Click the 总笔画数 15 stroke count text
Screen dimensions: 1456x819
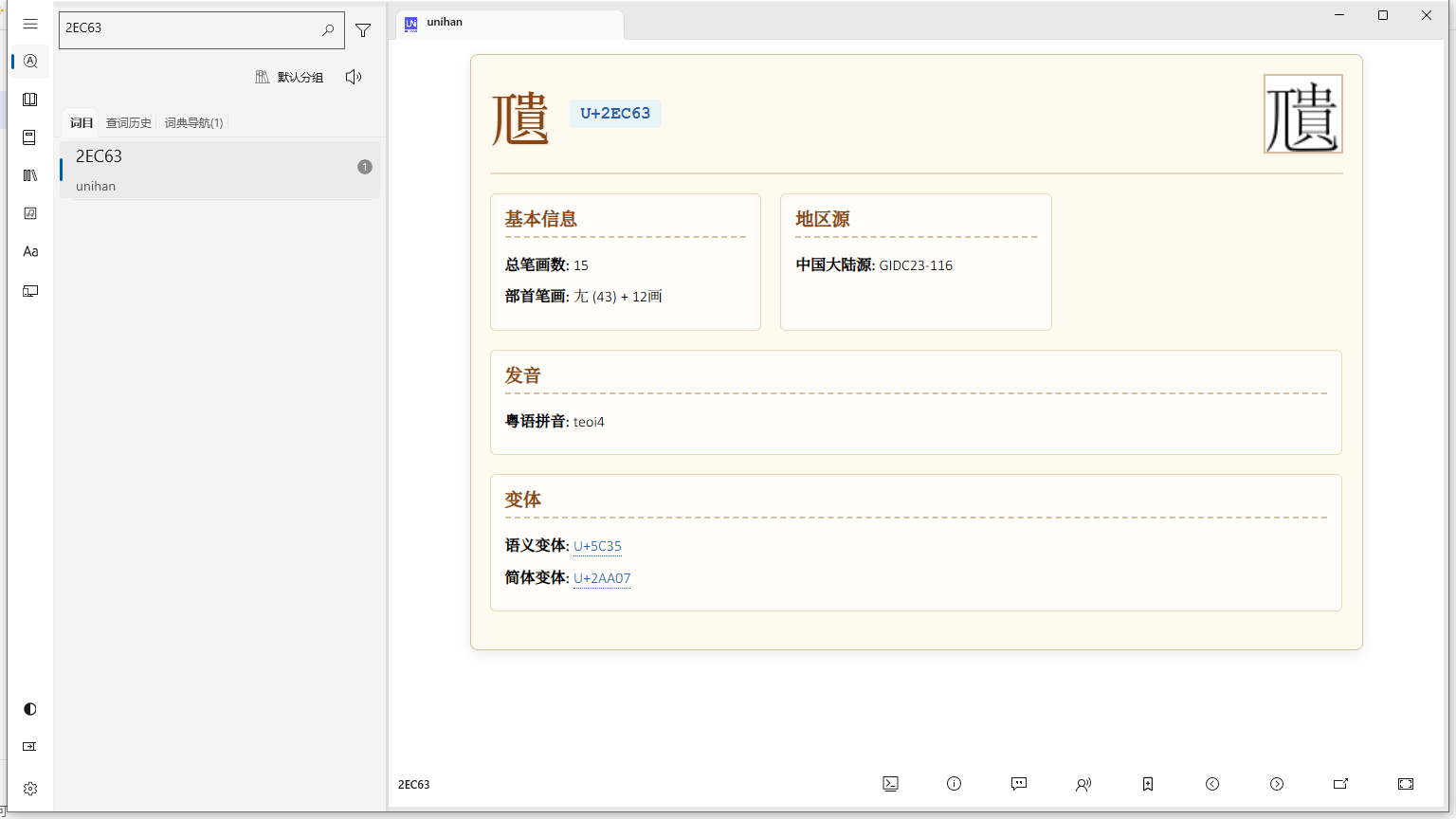(x=547, y=265)
